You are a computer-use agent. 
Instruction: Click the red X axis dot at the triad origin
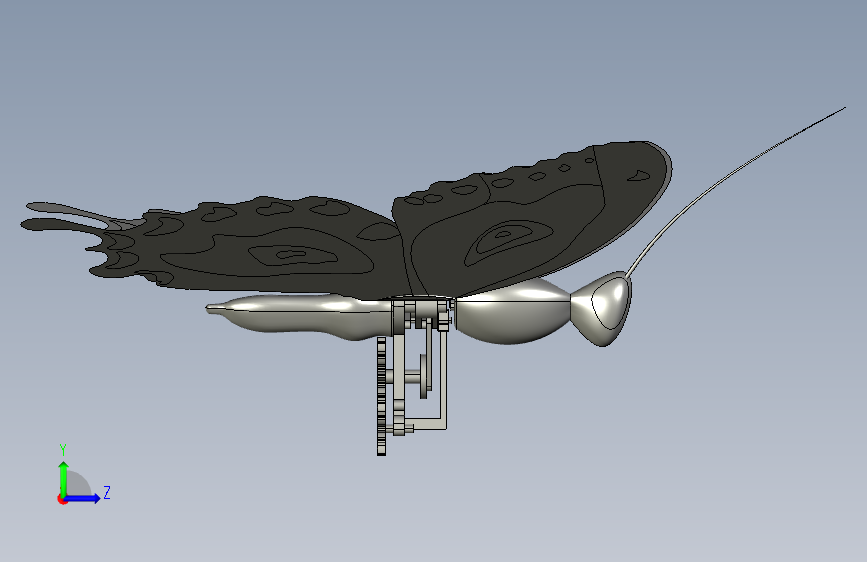pos(62,499)
